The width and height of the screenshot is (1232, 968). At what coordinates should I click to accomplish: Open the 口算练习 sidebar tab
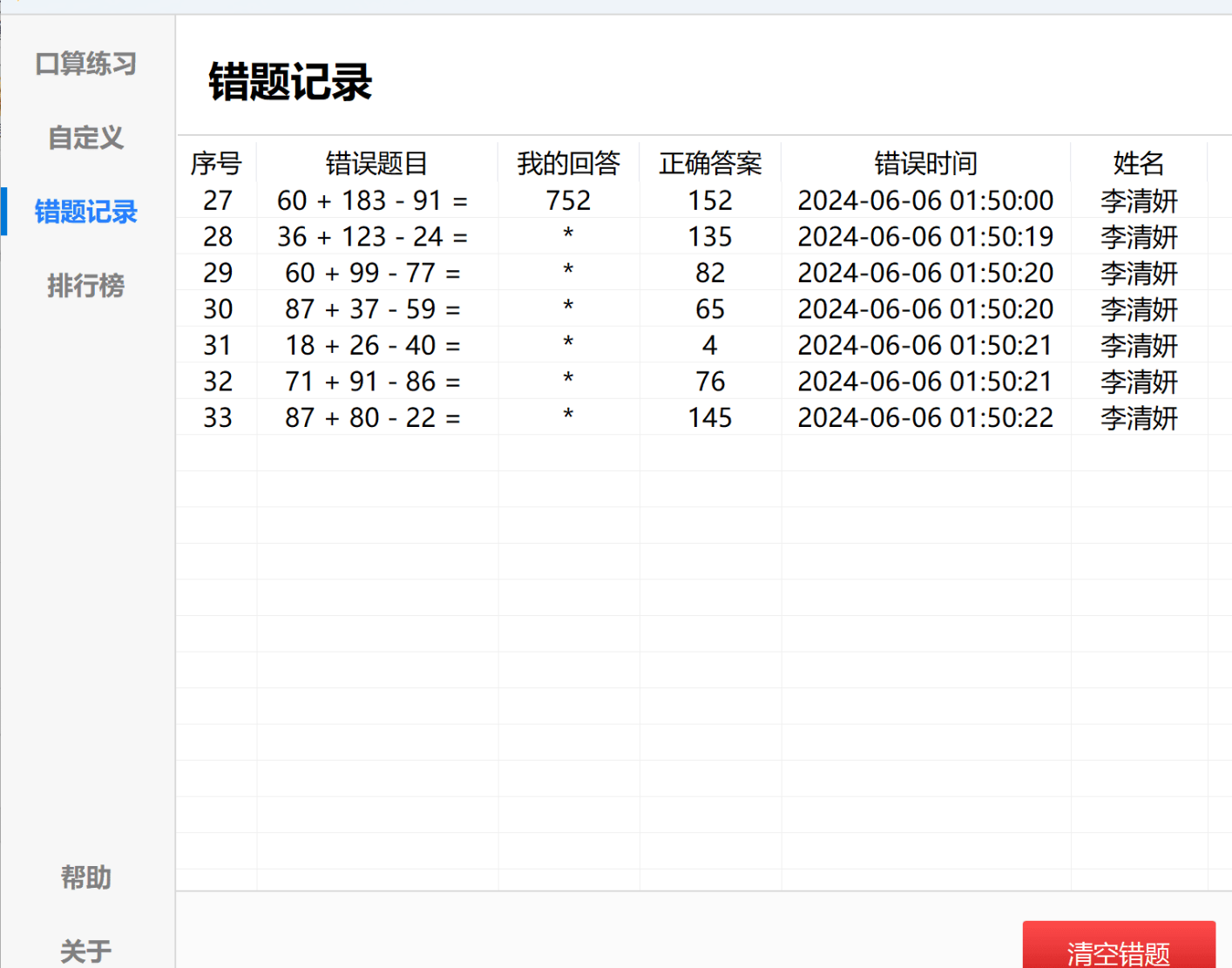point(86,64)
